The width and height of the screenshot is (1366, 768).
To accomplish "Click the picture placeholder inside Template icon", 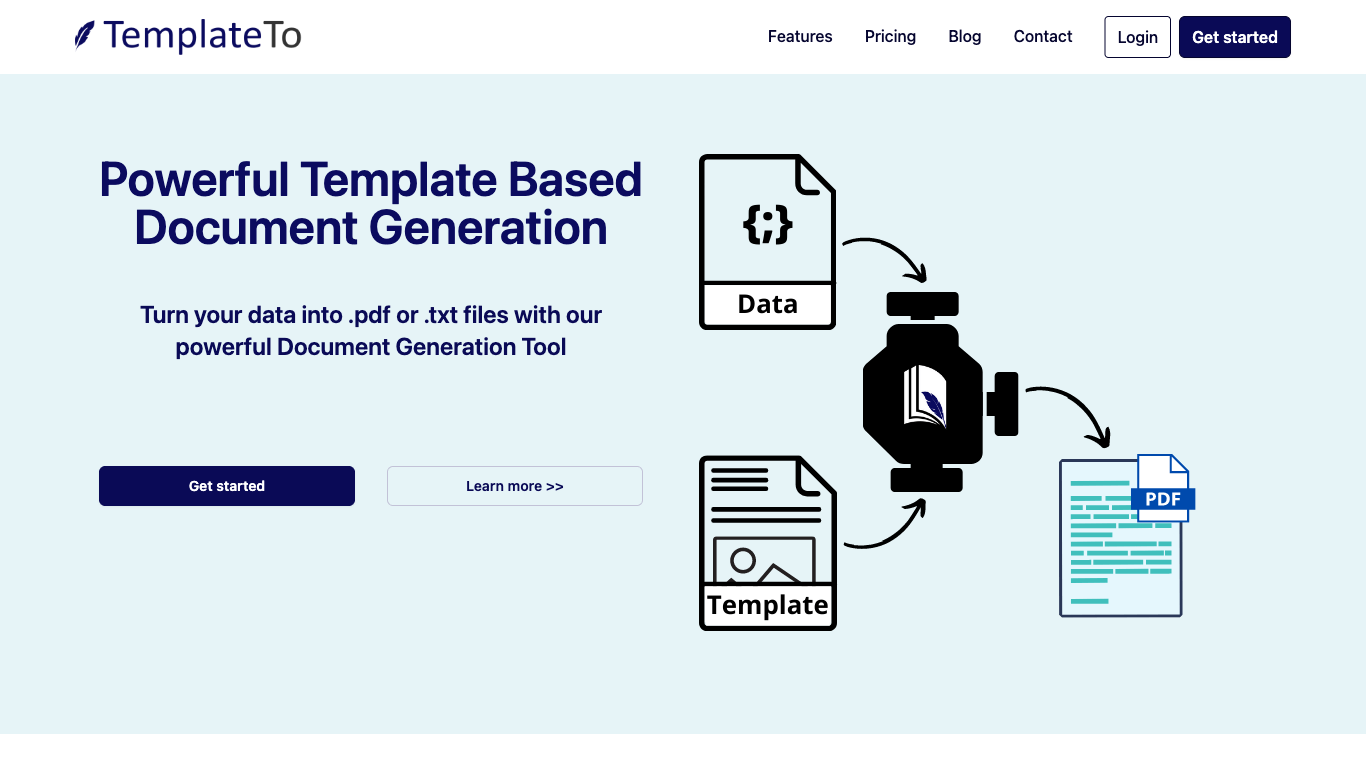I will (764, 561).
